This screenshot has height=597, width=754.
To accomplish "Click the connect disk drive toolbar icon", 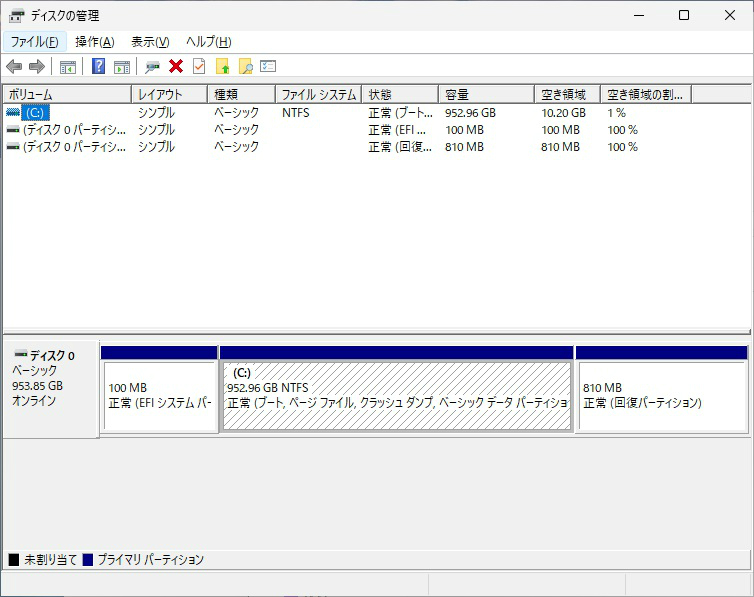I will 152,67.
